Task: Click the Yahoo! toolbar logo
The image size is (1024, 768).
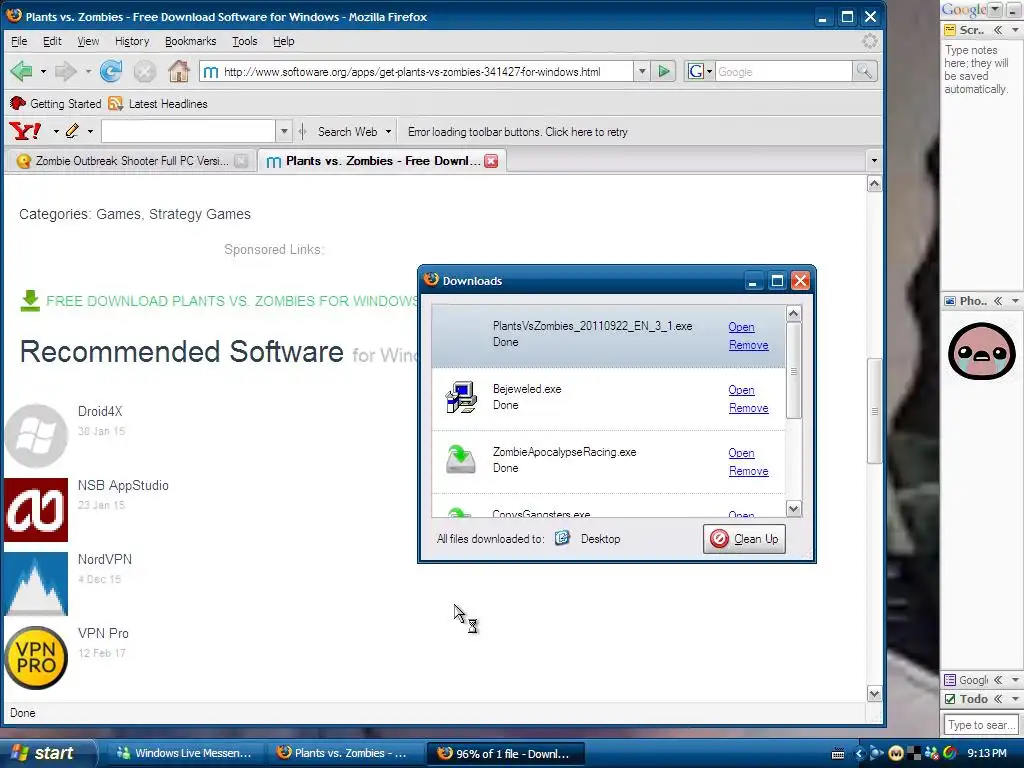Action: click(x=25, y=131)
